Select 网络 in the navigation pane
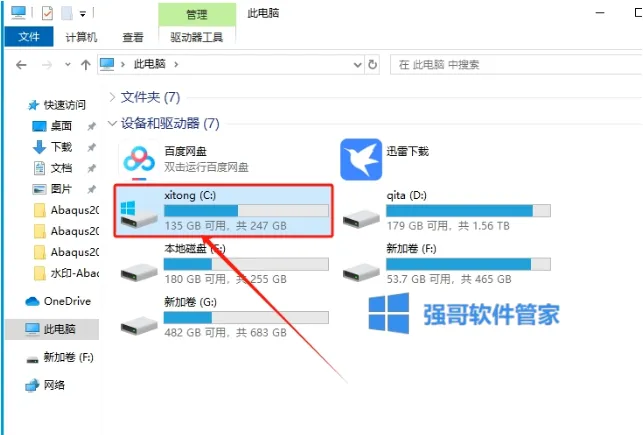Viewport: 643px width, 435px height. [45, 385]
